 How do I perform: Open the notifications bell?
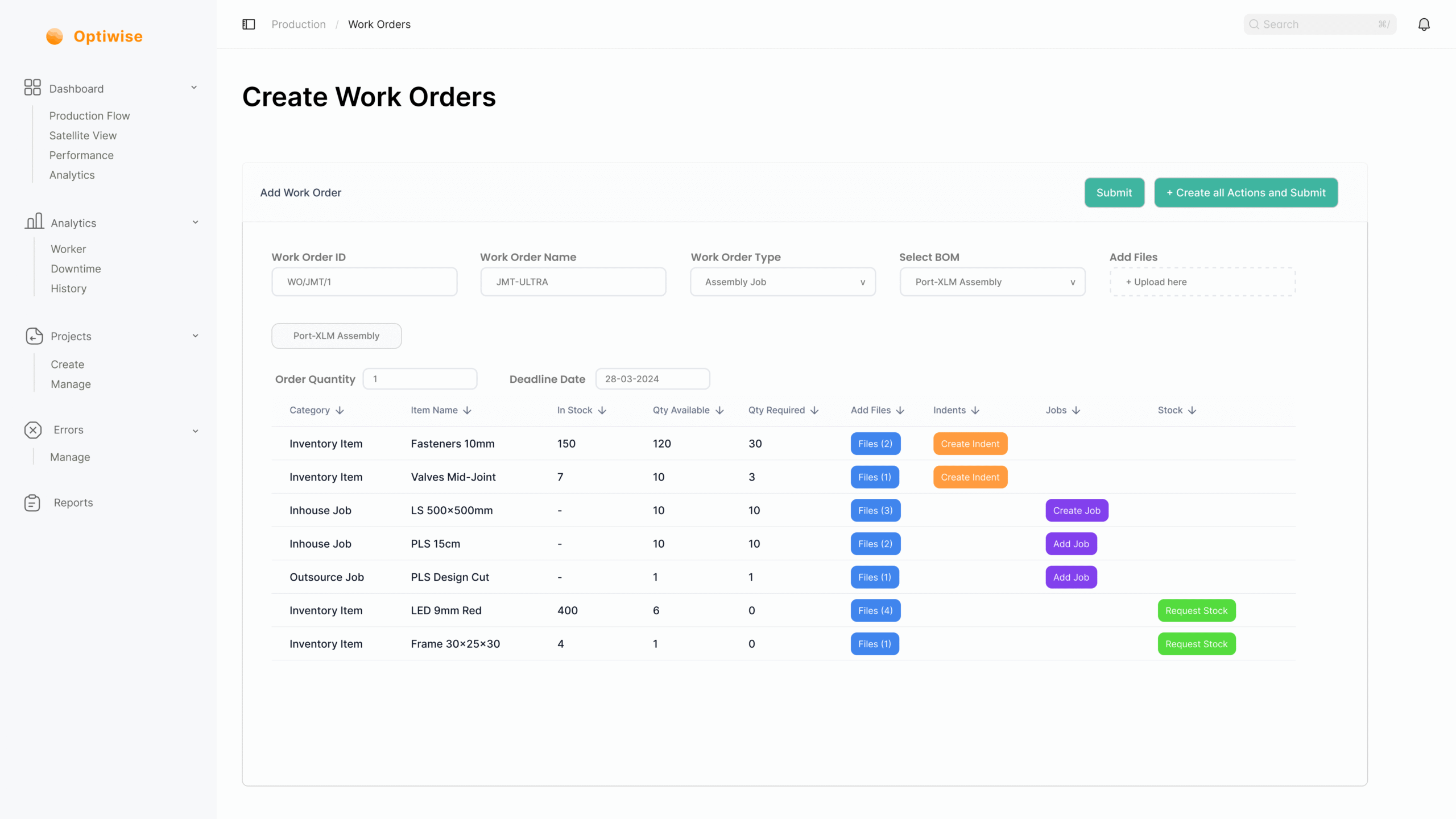coord(1424,24)
